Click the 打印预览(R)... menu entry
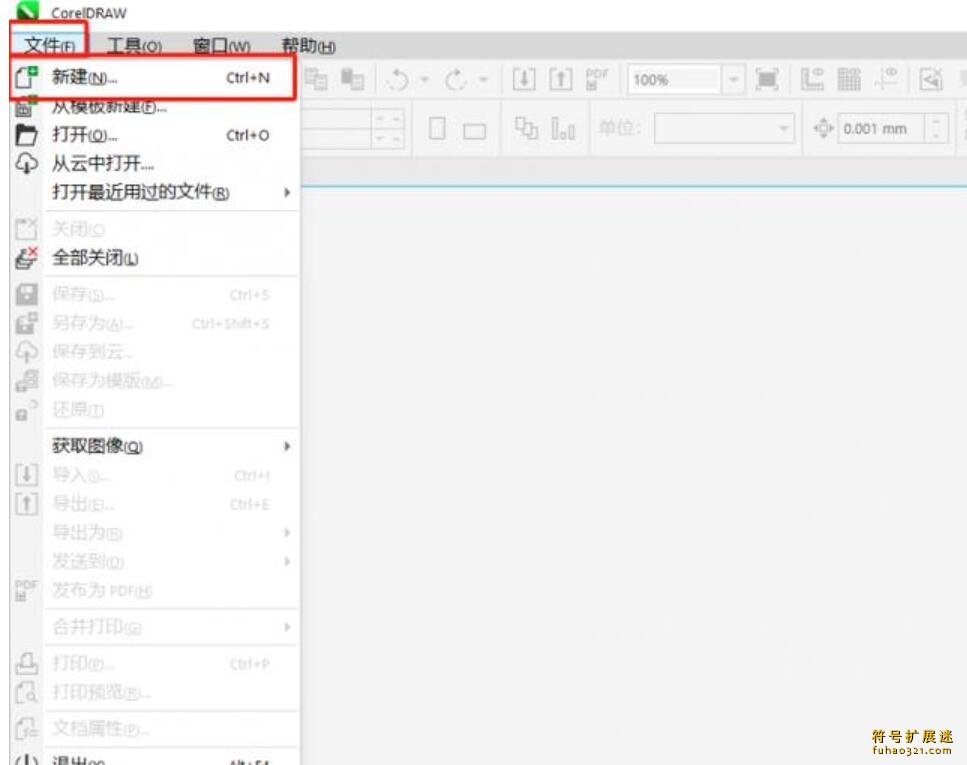Viewport: 967px width, 765px height. tap(153, 692)
